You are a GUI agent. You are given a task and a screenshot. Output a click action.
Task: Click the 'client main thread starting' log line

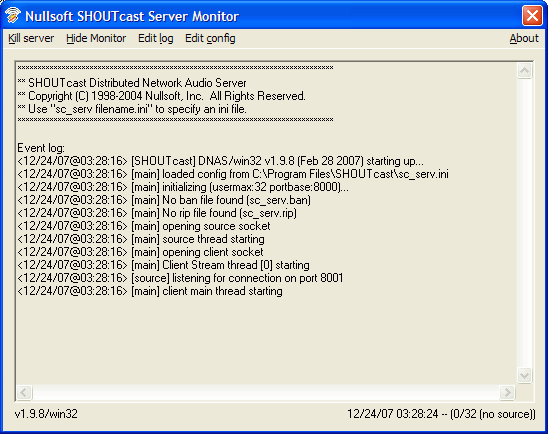click(x=150, y=291)
